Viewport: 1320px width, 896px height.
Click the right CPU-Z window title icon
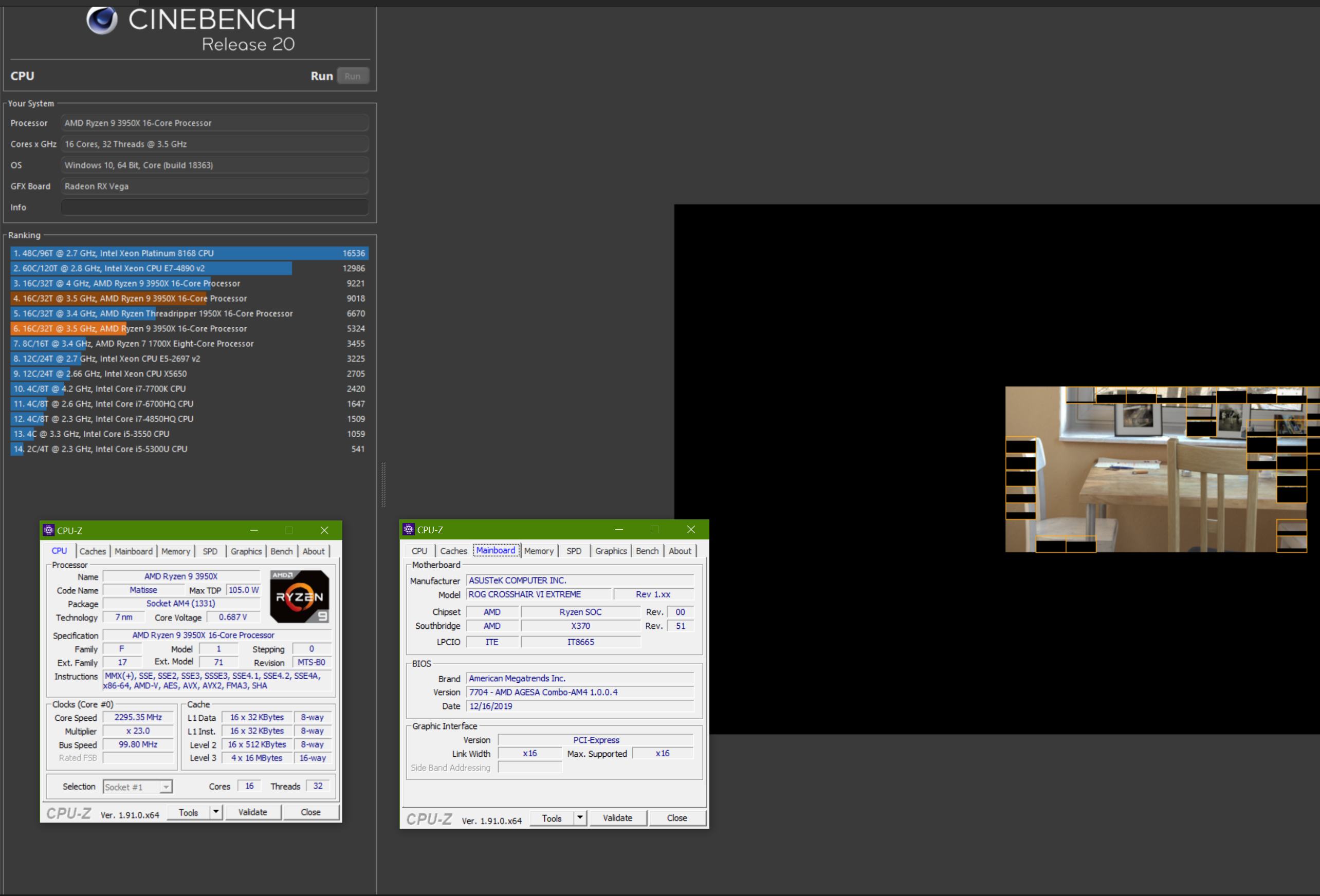coord(408,529)
